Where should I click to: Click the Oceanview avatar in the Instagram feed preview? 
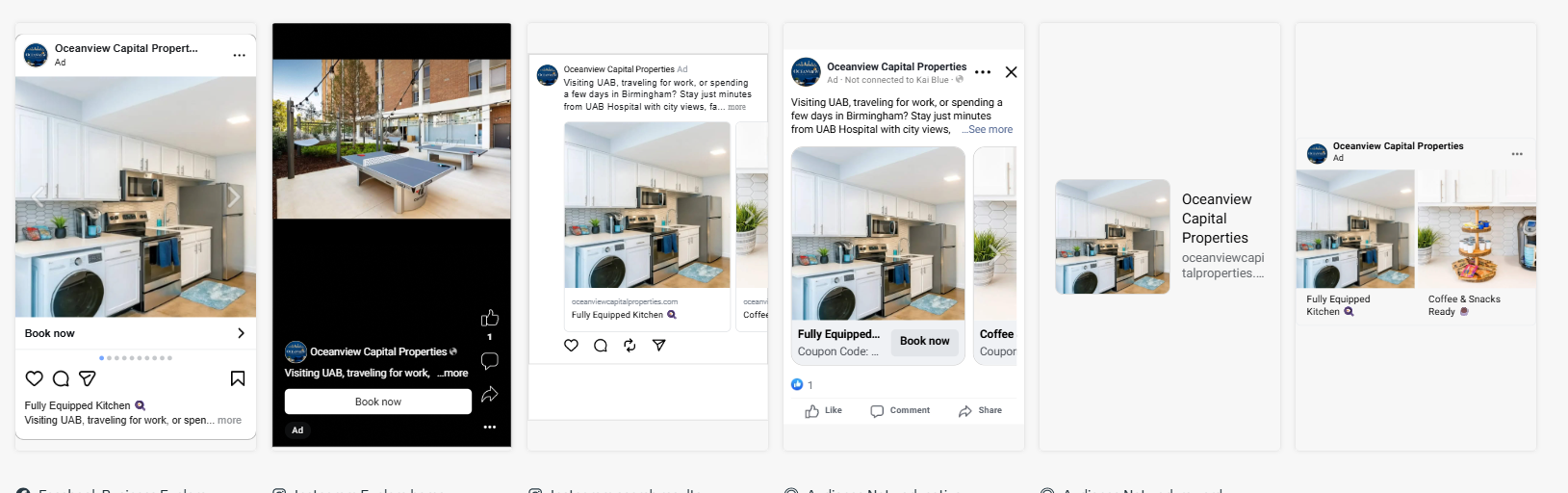36,55
